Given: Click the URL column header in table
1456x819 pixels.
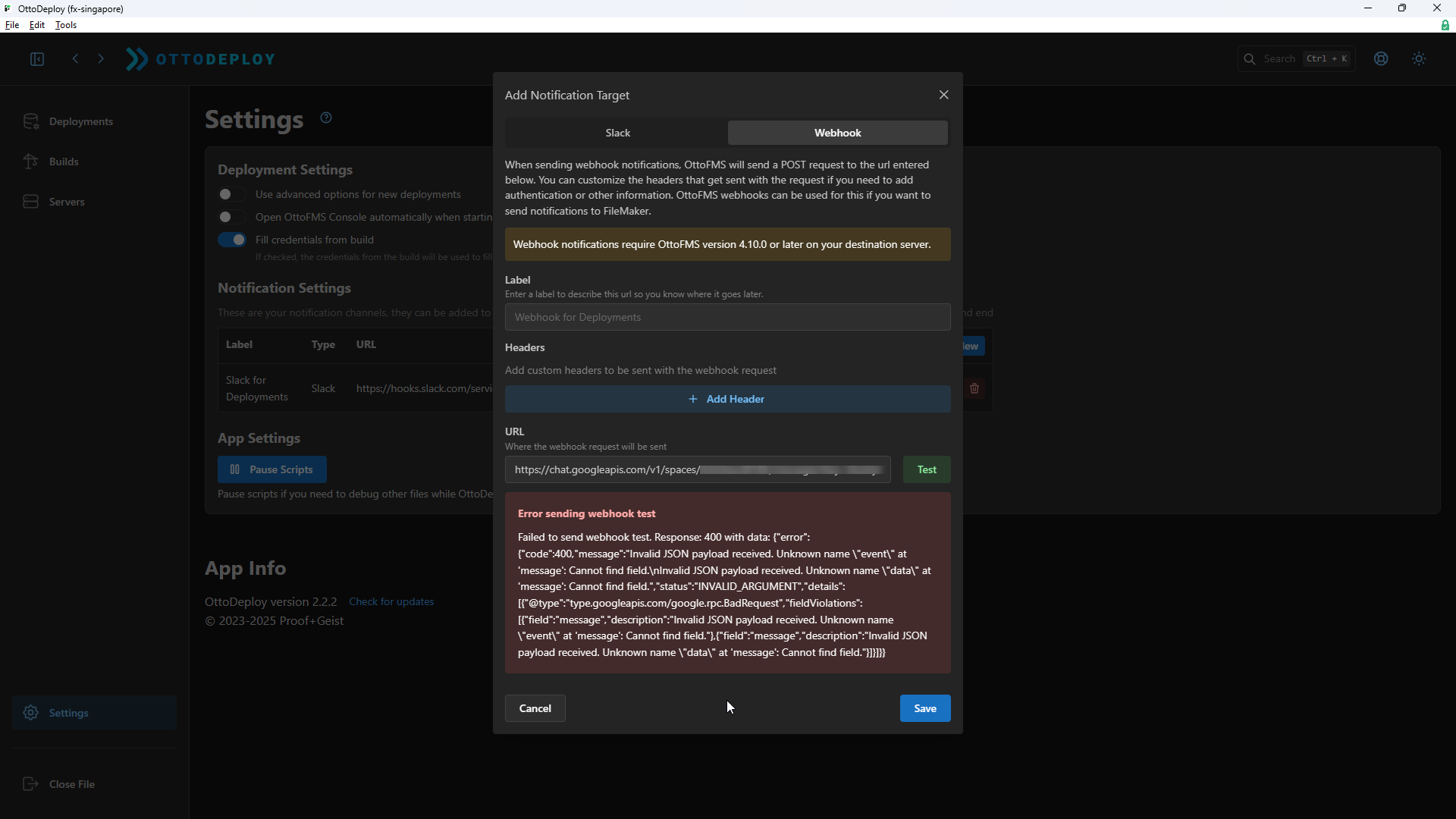Looking at the screenshot, I should click(x=366, y=344).
